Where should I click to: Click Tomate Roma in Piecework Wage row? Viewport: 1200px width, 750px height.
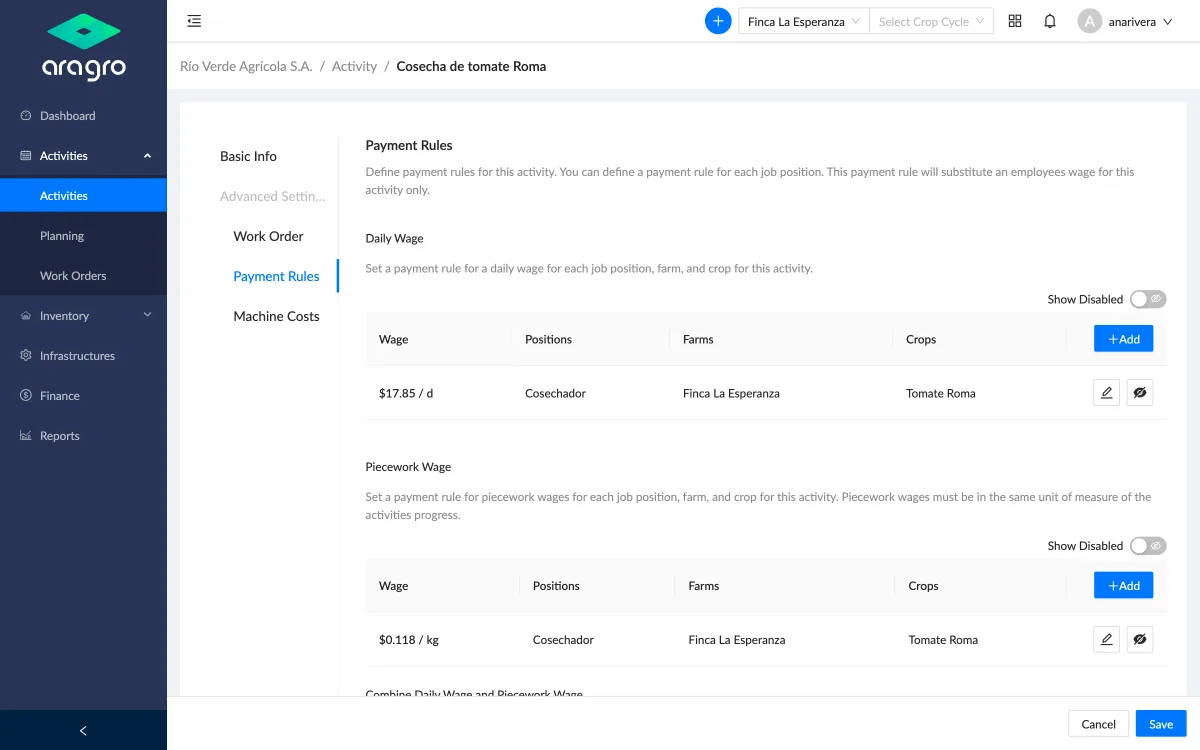[943, 640]
